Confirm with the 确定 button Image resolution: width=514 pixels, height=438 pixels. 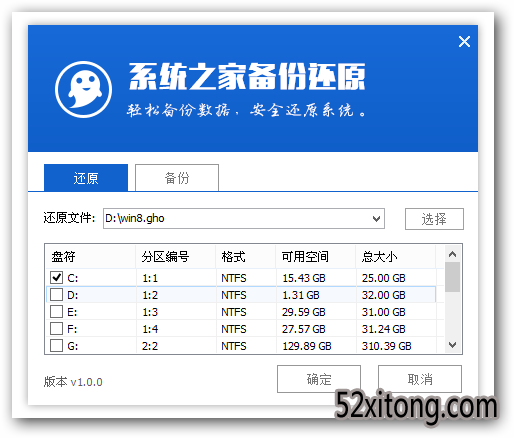[x=319, y=379]
